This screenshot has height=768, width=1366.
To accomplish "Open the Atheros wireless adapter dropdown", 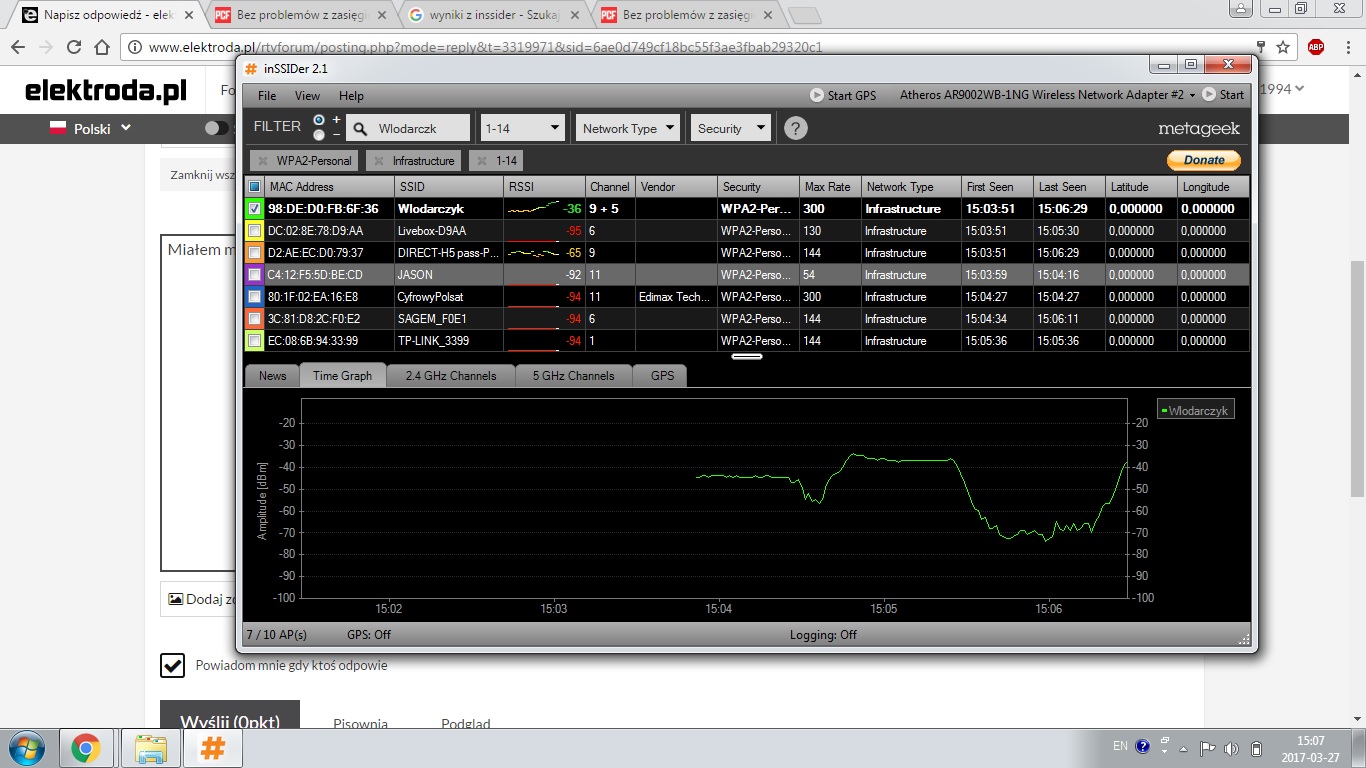I will (1048, 95).
